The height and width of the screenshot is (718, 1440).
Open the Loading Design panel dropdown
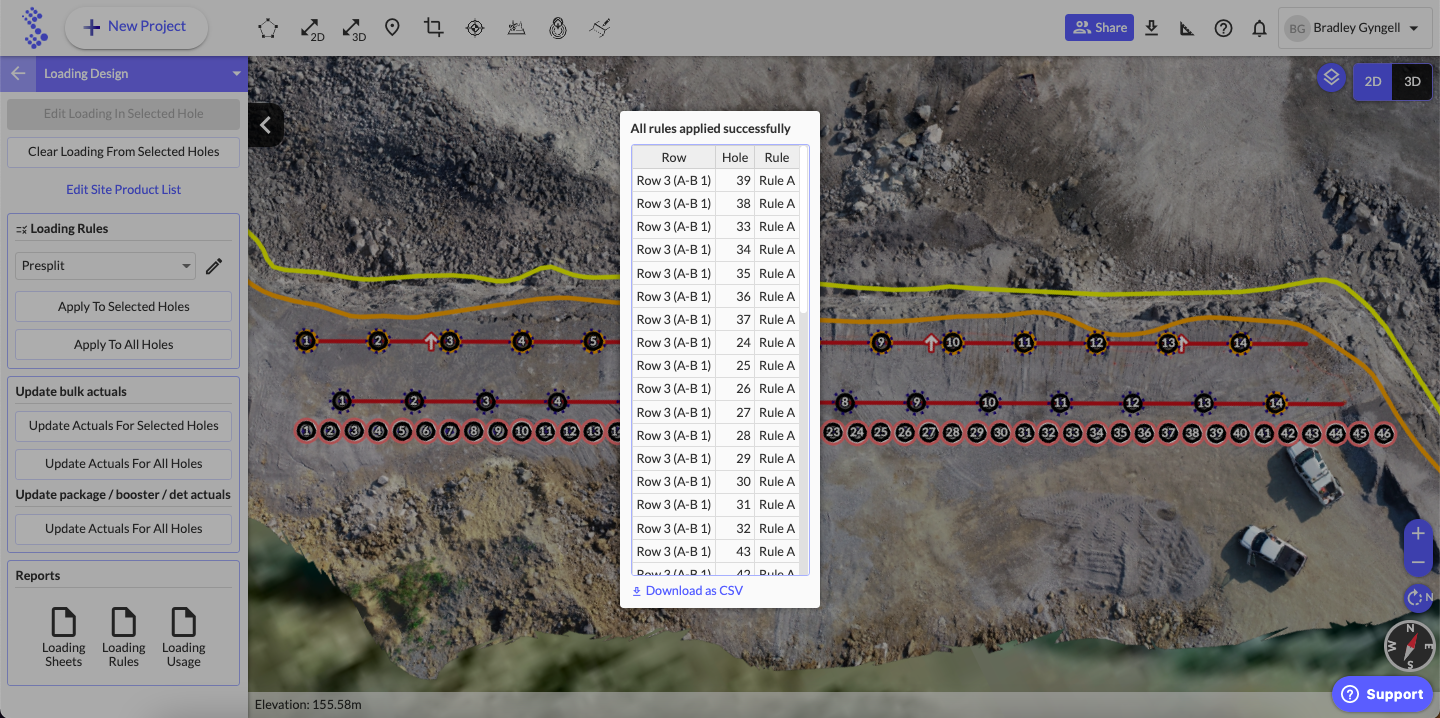click(x=237, y=74)
